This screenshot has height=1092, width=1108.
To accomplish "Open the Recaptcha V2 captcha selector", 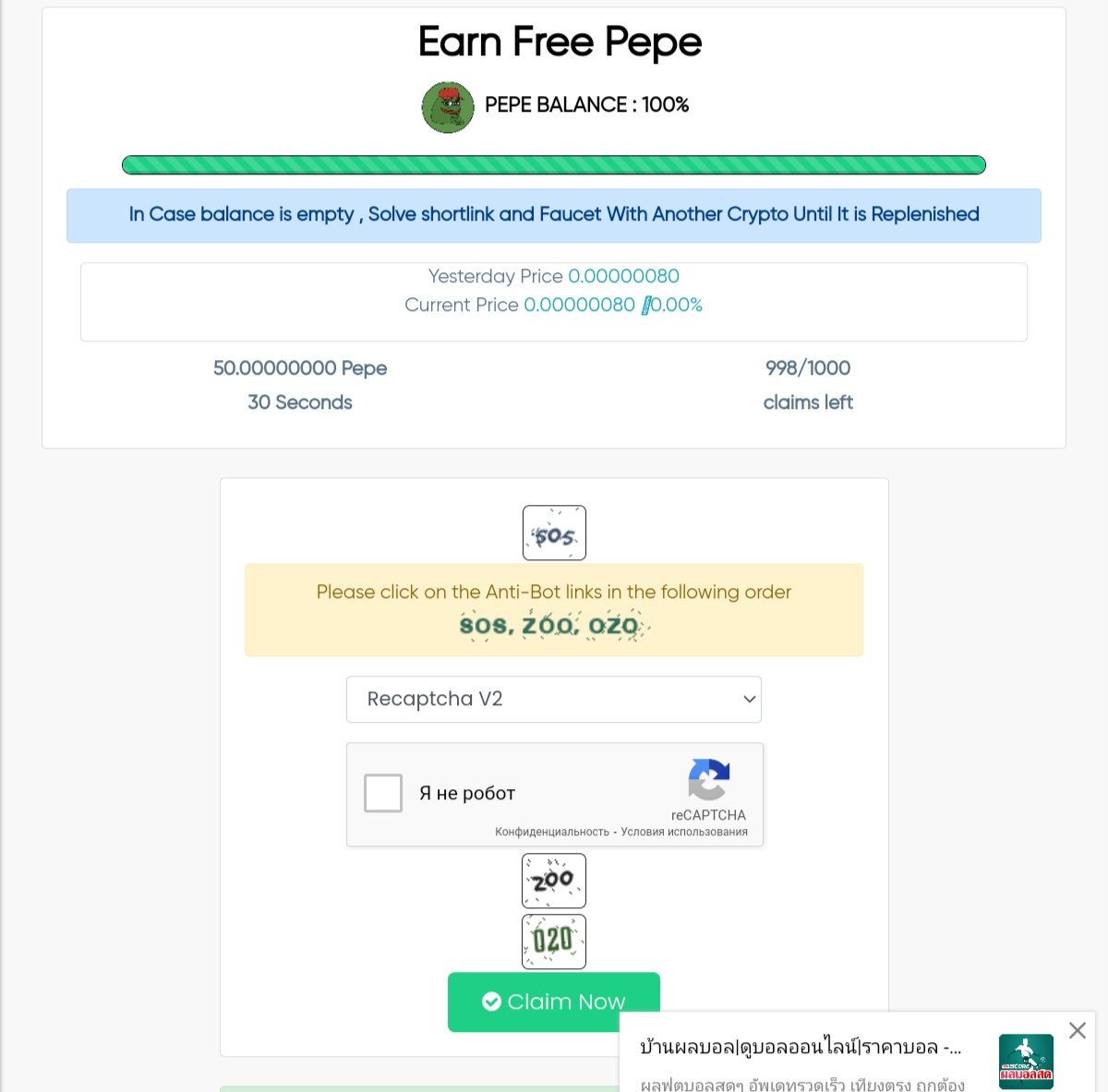I will [x=554, y=699].
